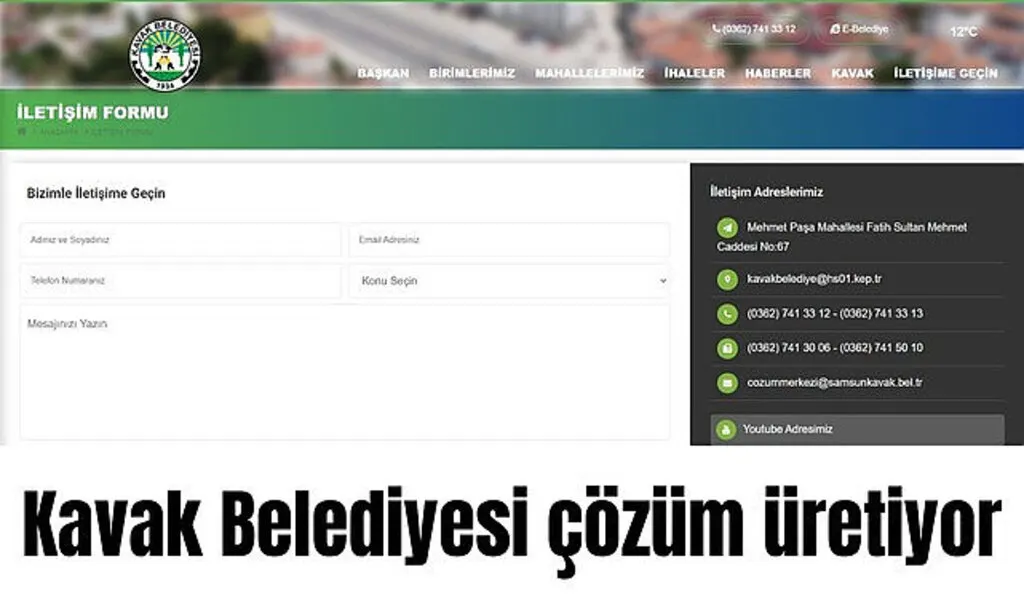1024x607 pixels.
Task: Click the Mehmet Paşa Mahallesi address text
Action: [x=842, y=237]
